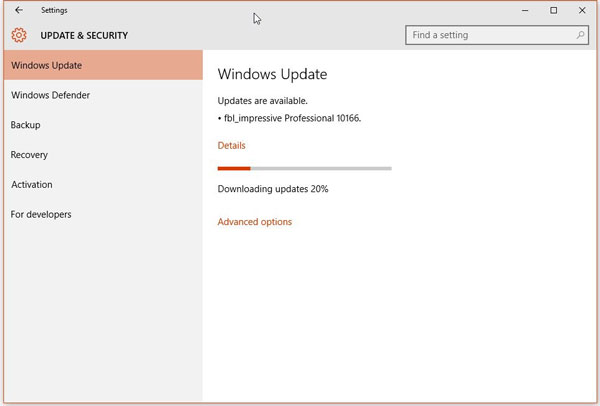Viewport: 600px width, 406px height.
Task: Open the Backup section
Action: click(x=103, y=125)
